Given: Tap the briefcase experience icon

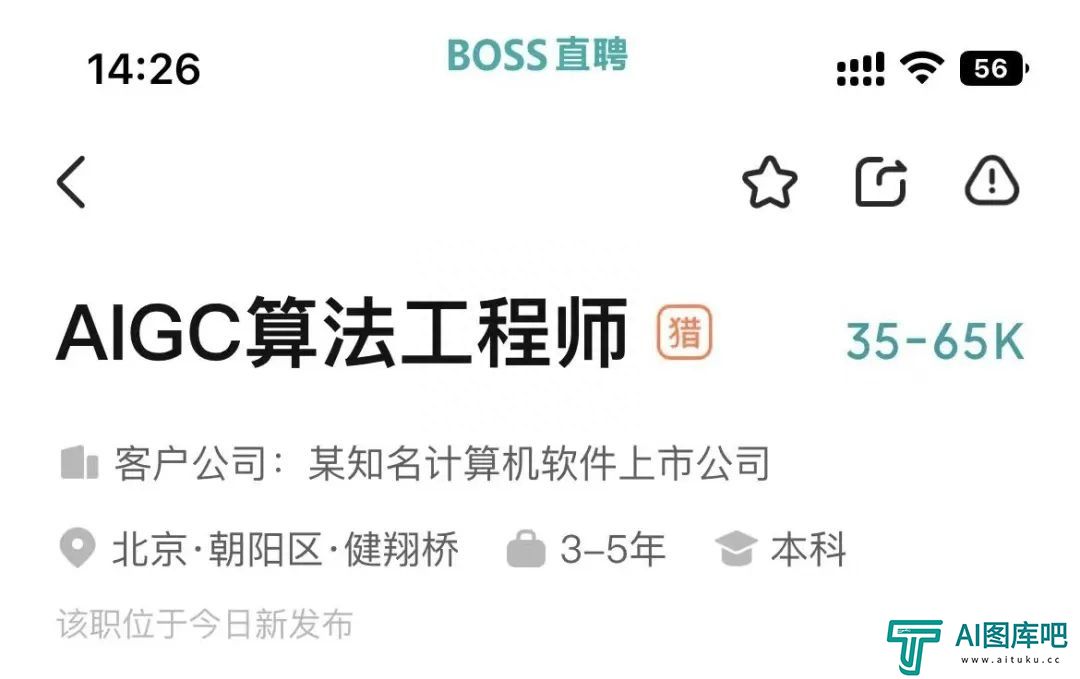Looking at the screenshot, I should [x=526, y=549].
